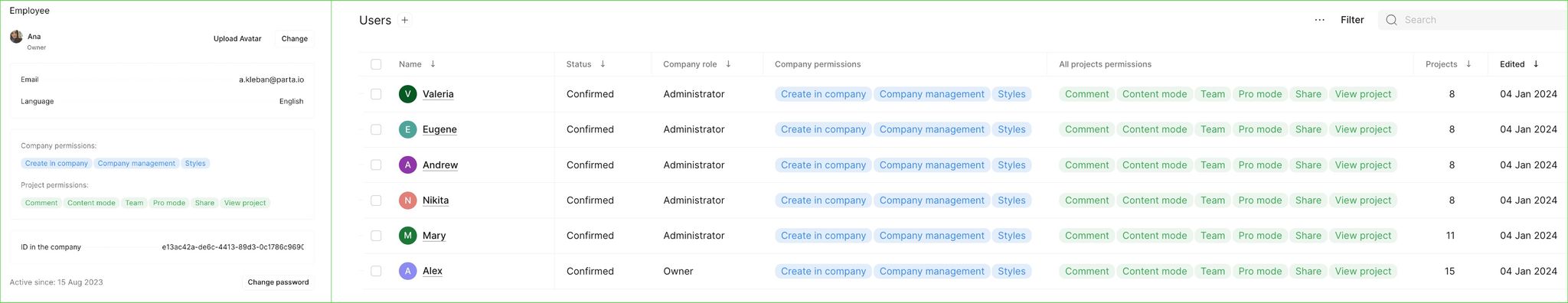The width and height of the screenshot is (1568, 303).
Task: Toggle the select-all checkbox in the header
Action: tap(376, 64)
